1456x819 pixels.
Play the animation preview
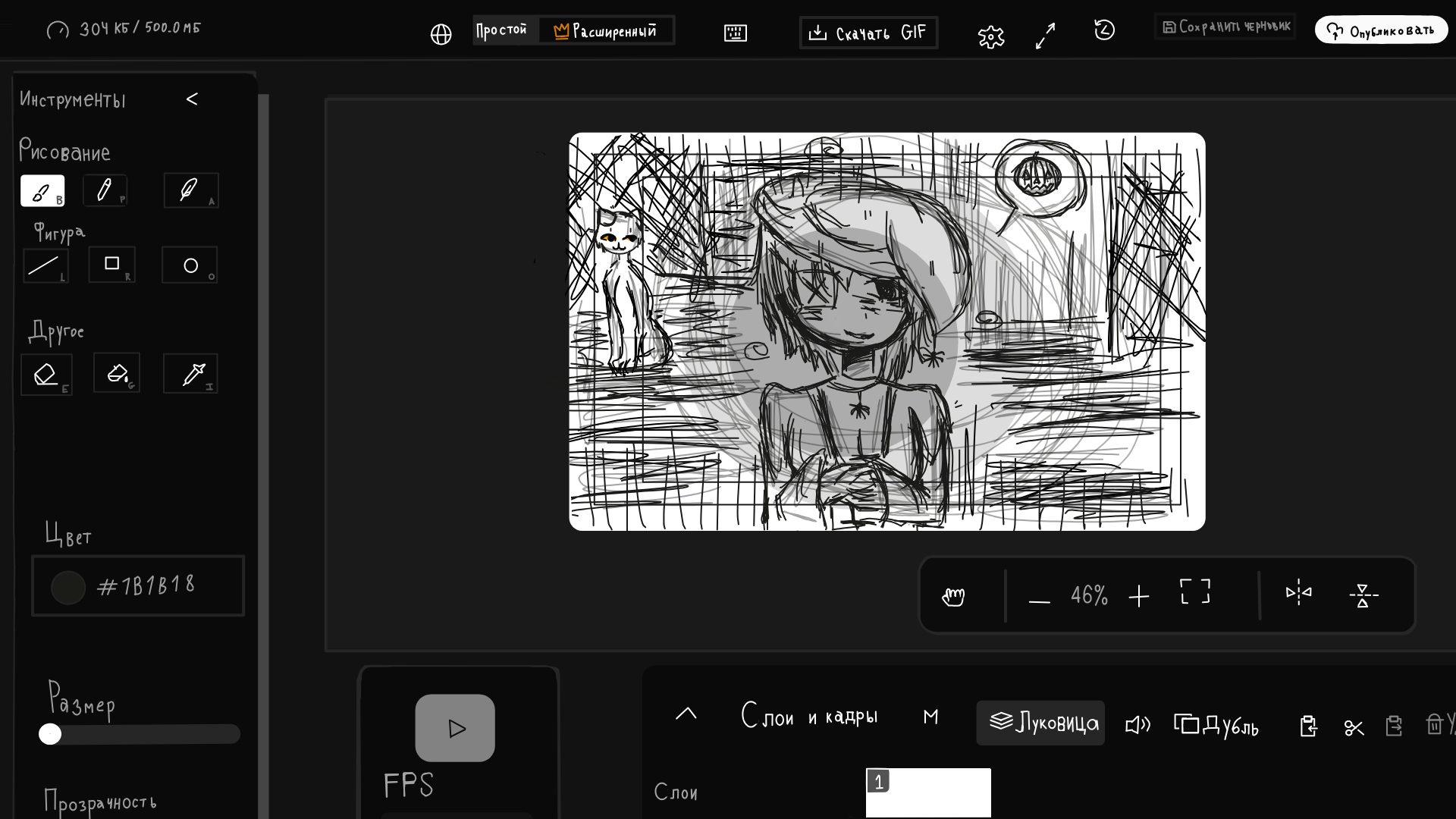[x=455, y=728]
